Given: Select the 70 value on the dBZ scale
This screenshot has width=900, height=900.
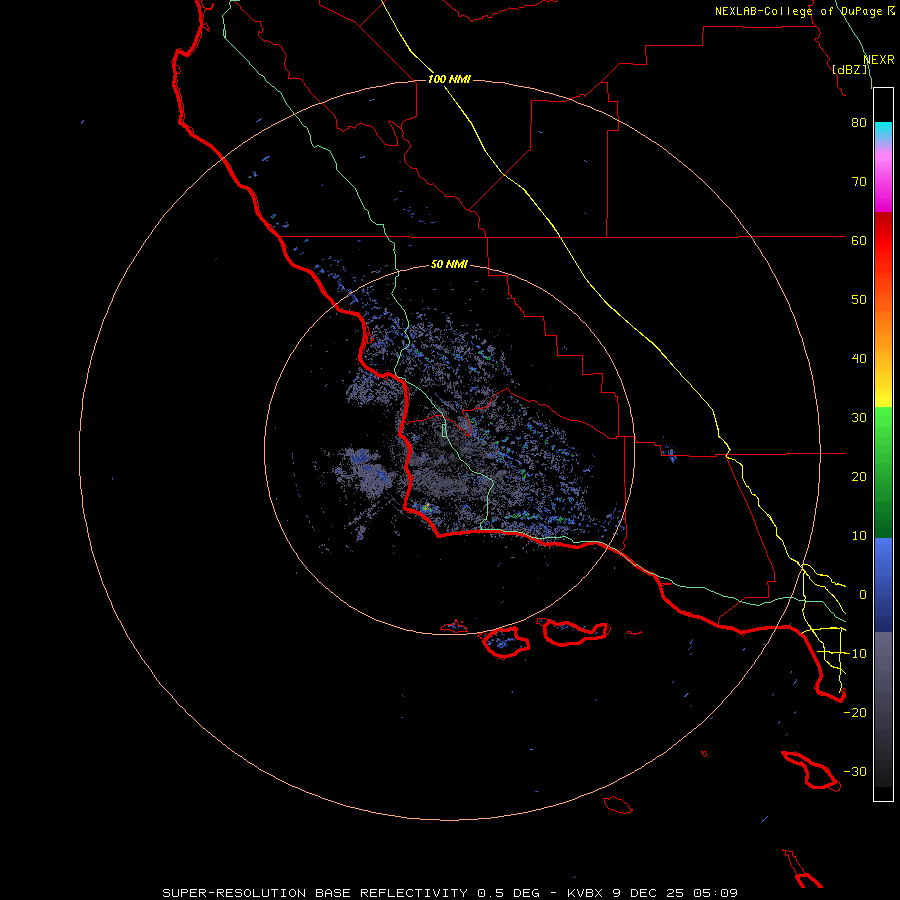Looking at the screenshot, I should 859,181.
